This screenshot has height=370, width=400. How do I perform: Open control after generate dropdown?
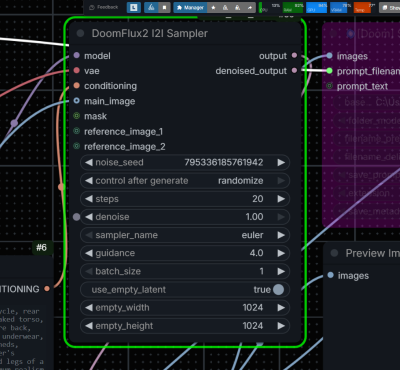tap(185, 180)
